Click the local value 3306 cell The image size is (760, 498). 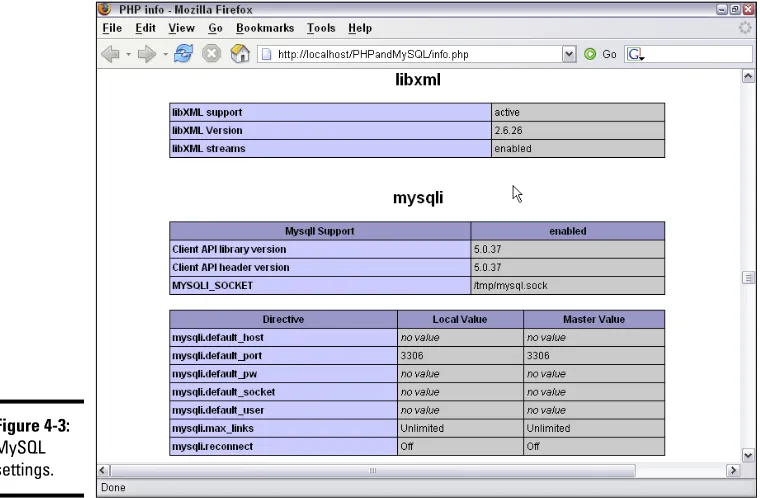[x=460, y=356]
